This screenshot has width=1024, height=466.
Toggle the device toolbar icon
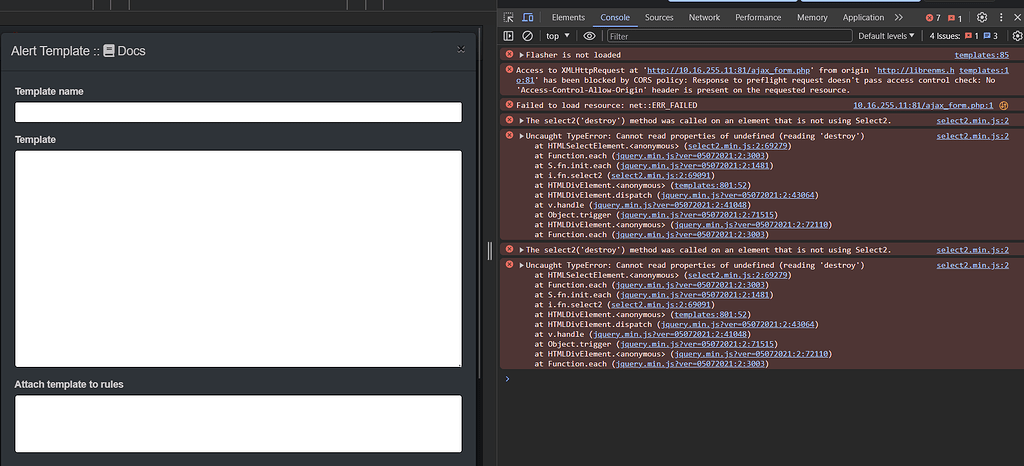[528, 18]
